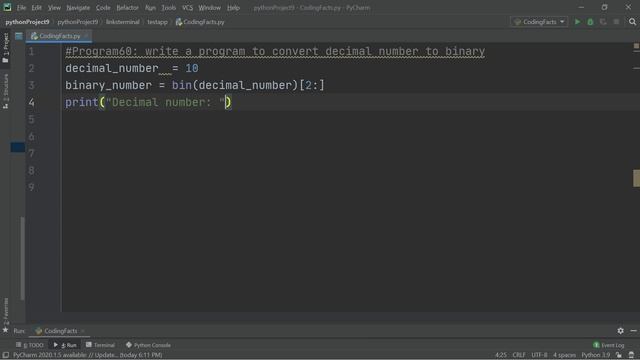Open the Python Console tool window
Image resolution: width=640 pixels, height=360 pixels.
(148, 345)
